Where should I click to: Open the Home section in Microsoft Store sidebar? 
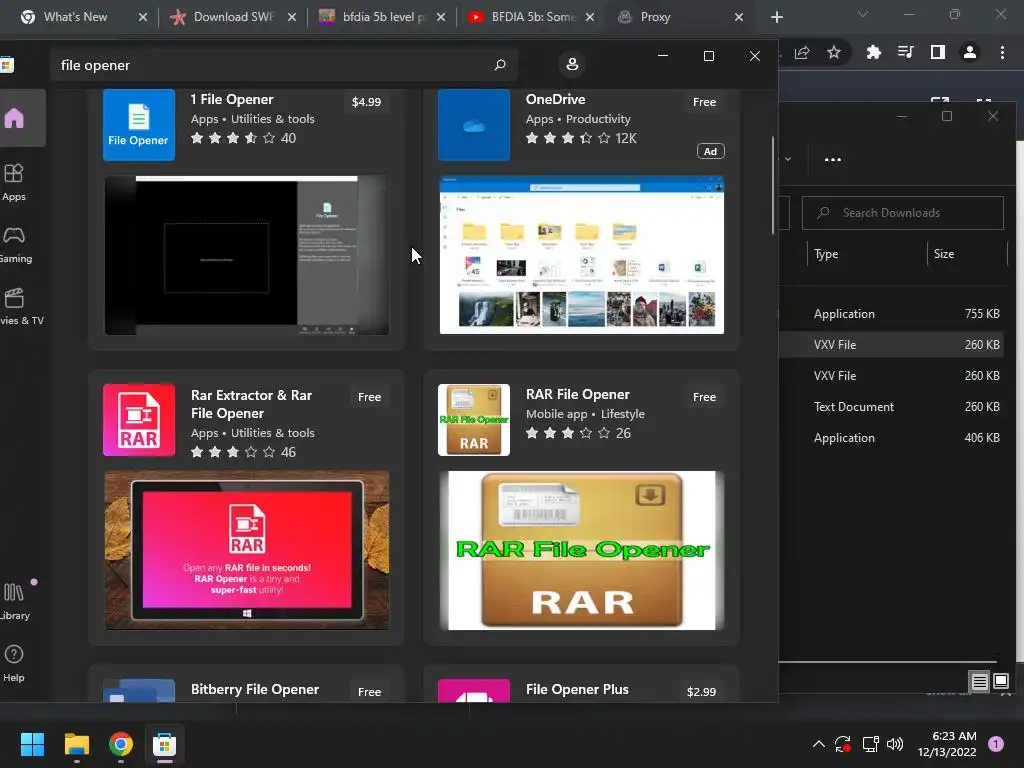[x=14, y=119]
